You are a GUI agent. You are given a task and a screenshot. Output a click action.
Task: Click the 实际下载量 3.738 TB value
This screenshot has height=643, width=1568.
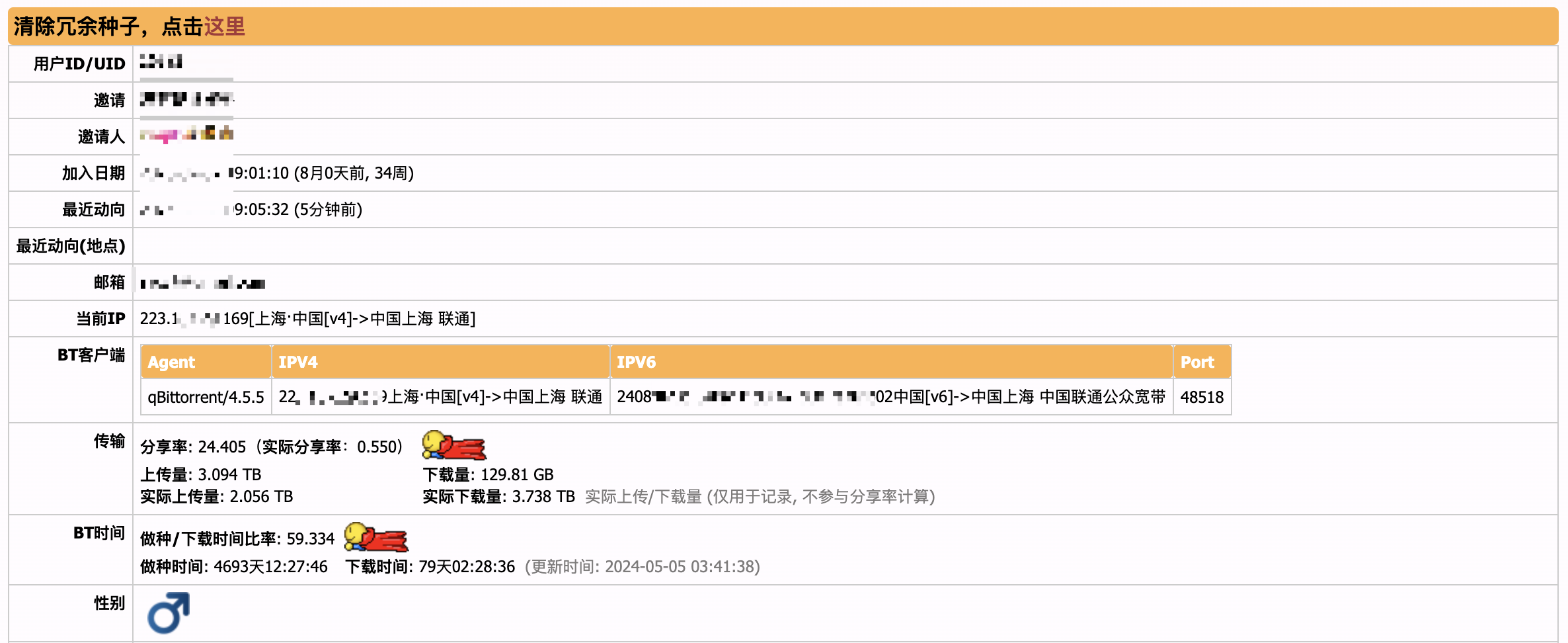pos(543,497)
